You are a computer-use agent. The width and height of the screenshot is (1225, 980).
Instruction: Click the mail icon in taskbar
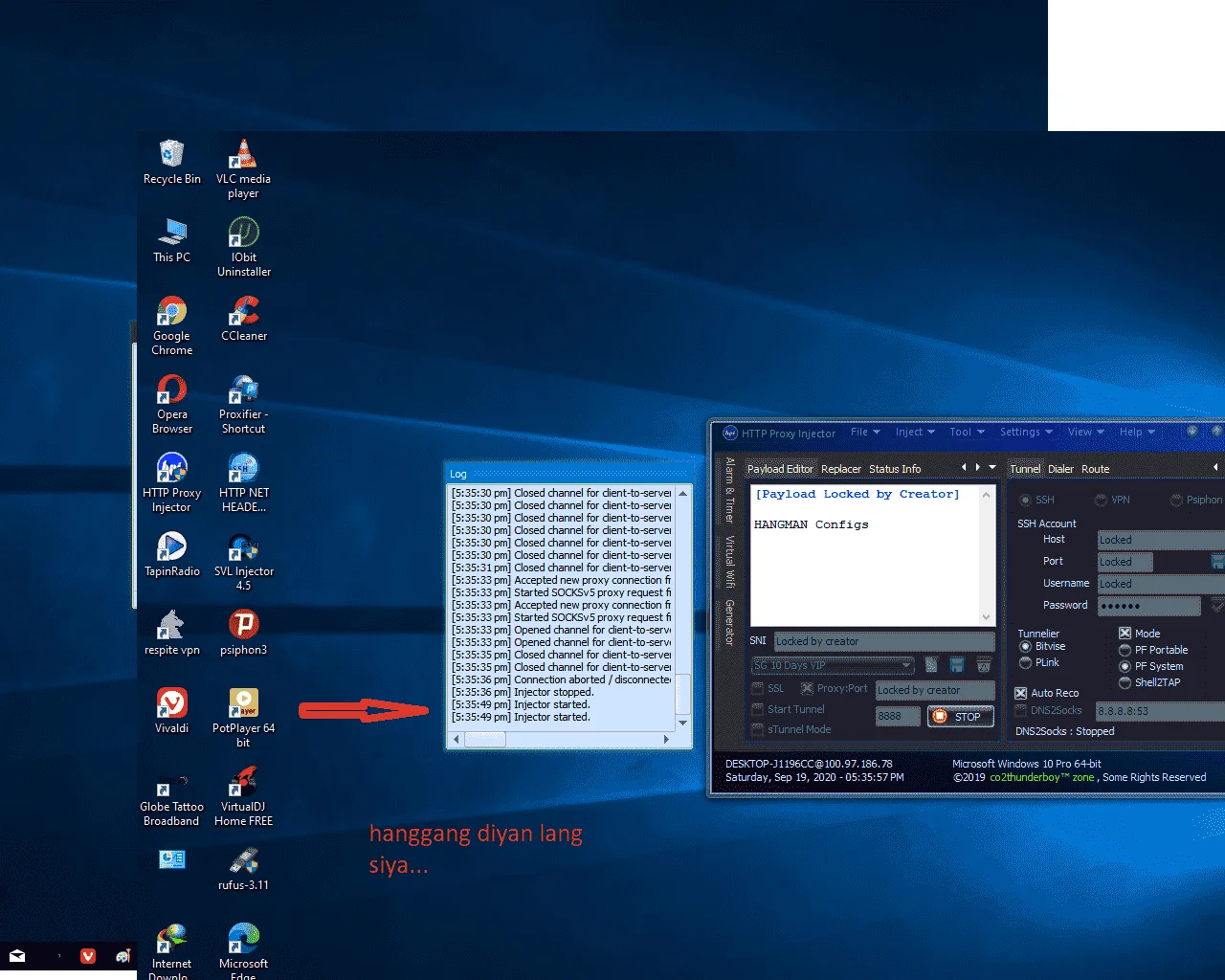pos(17,955)
